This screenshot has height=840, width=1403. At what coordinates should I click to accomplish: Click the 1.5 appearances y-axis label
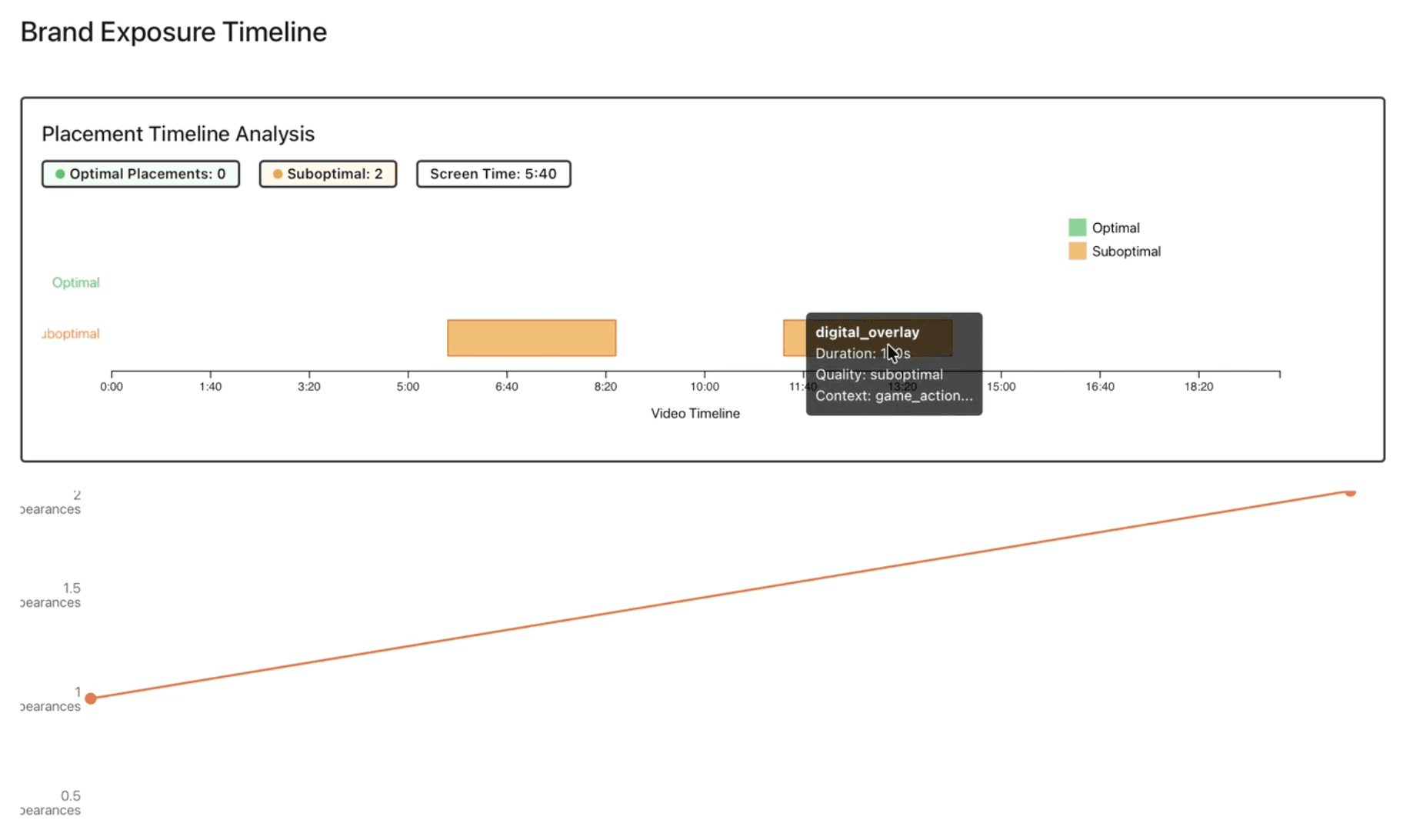coord(51,595)
